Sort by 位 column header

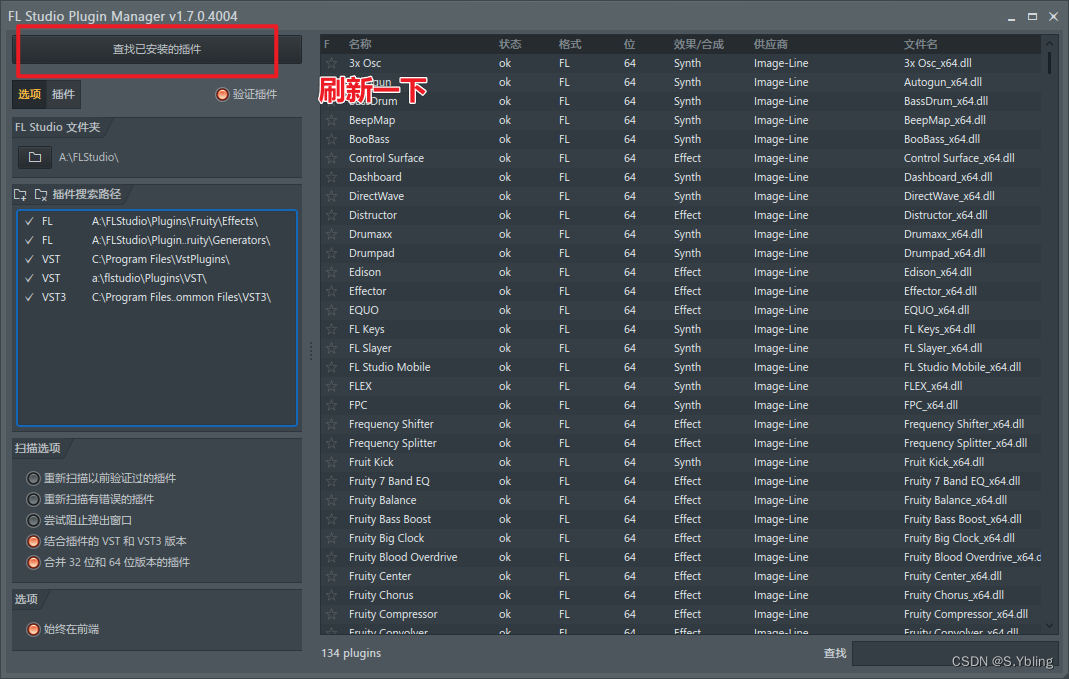tap(629, 44)
